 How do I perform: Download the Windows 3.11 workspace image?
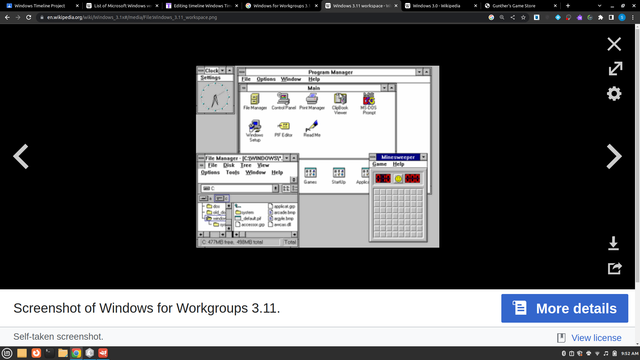click(x=613, y=243)
